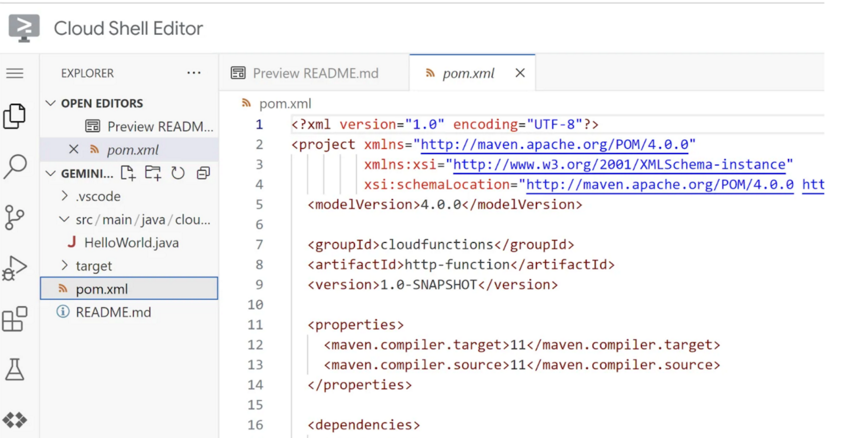The image size is (856, 438).
Task: Click the New Folder icon in explorer
Action: click(153, 173)
